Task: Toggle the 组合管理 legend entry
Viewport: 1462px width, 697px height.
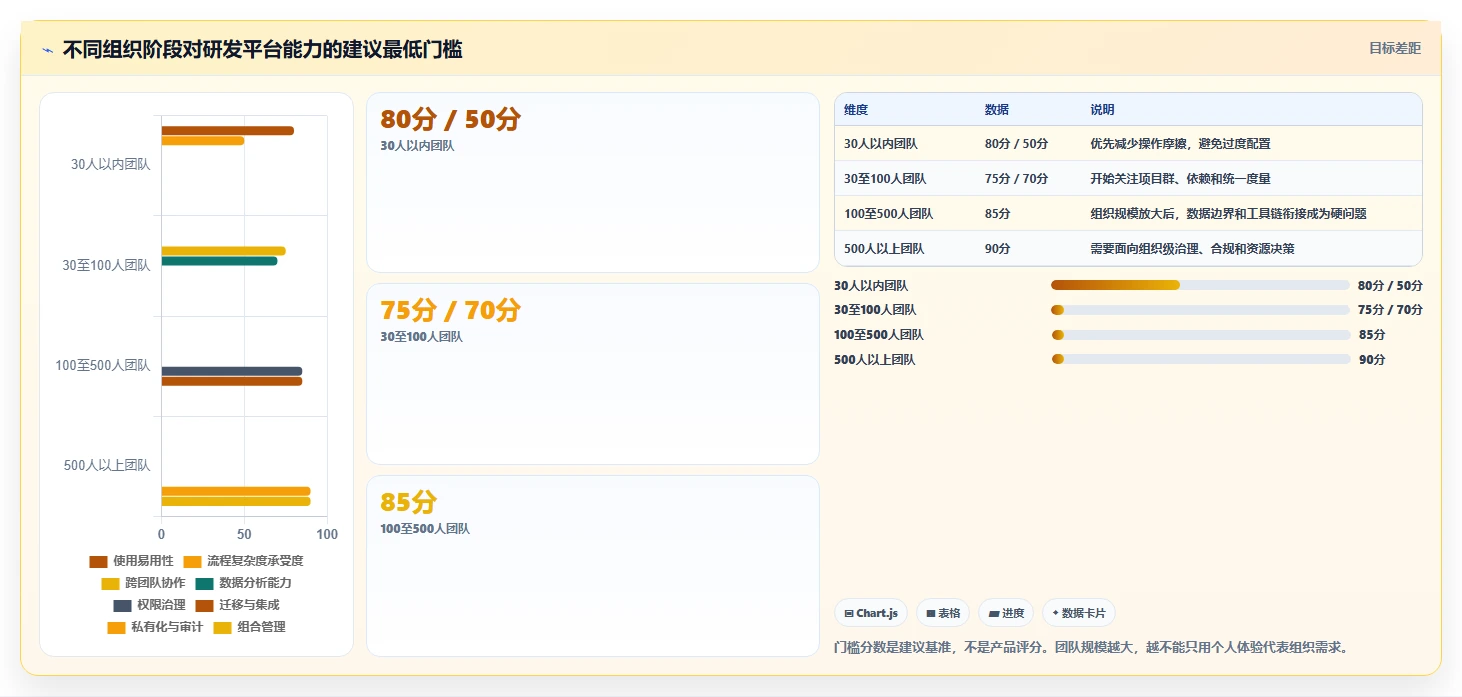Action: pyautogui.click(x=249, y=627)
